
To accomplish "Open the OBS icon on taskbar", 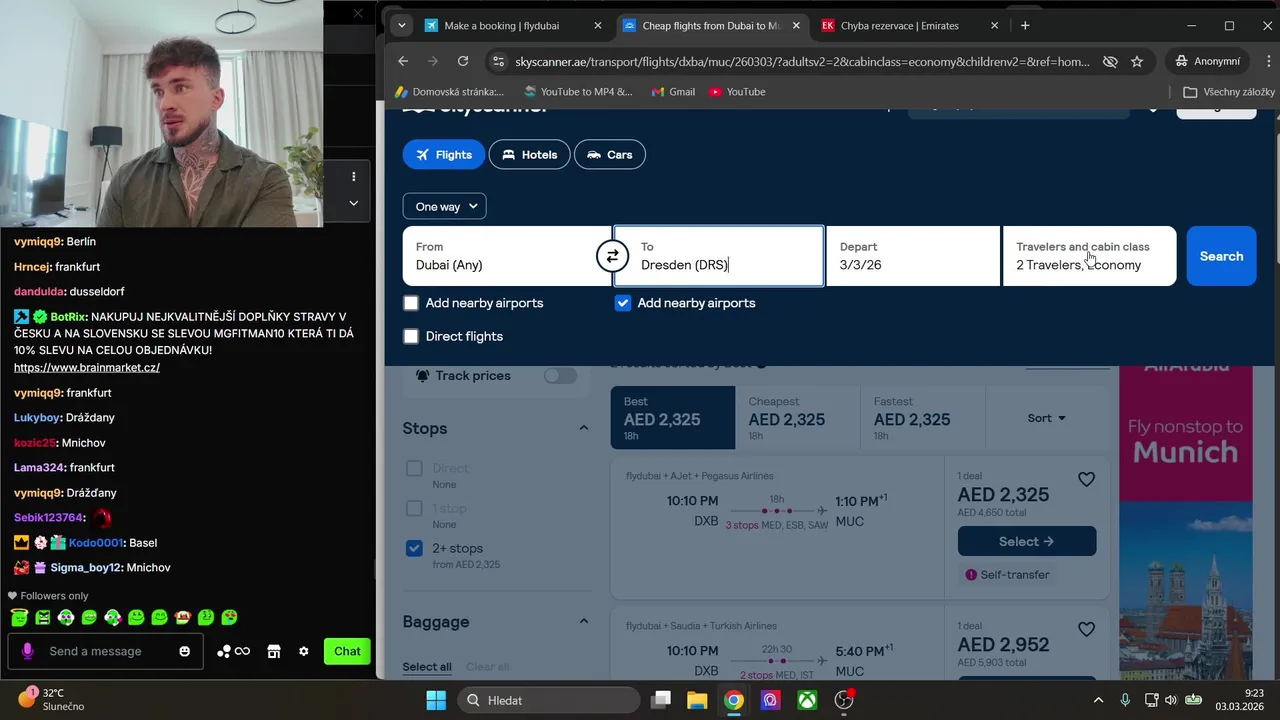I will click(x=844, y=700).
